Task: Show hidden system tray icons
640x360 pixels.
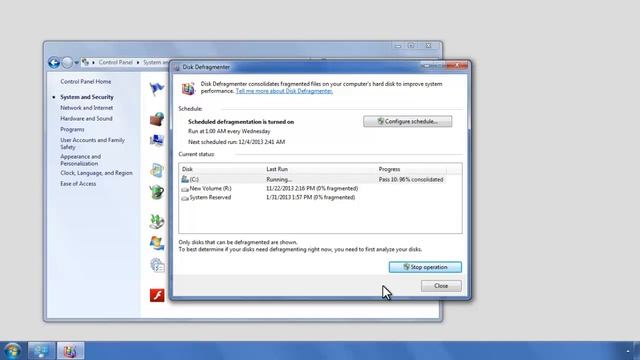Action: [628, 351]
